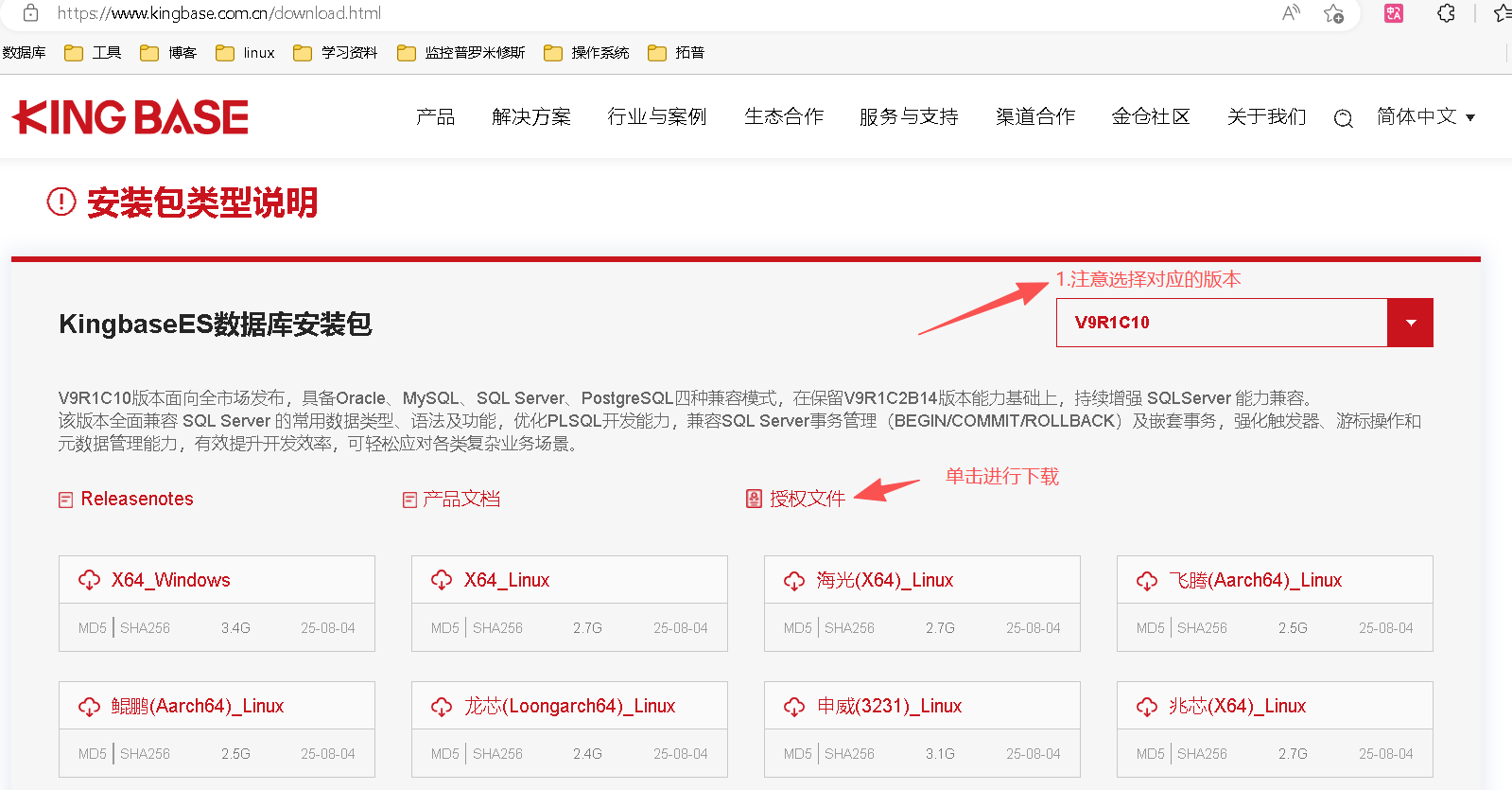Viewport: 1512px width, 790px height.
Task: Click the X64_Linux cloud download icon
Action: coord(442,580)
